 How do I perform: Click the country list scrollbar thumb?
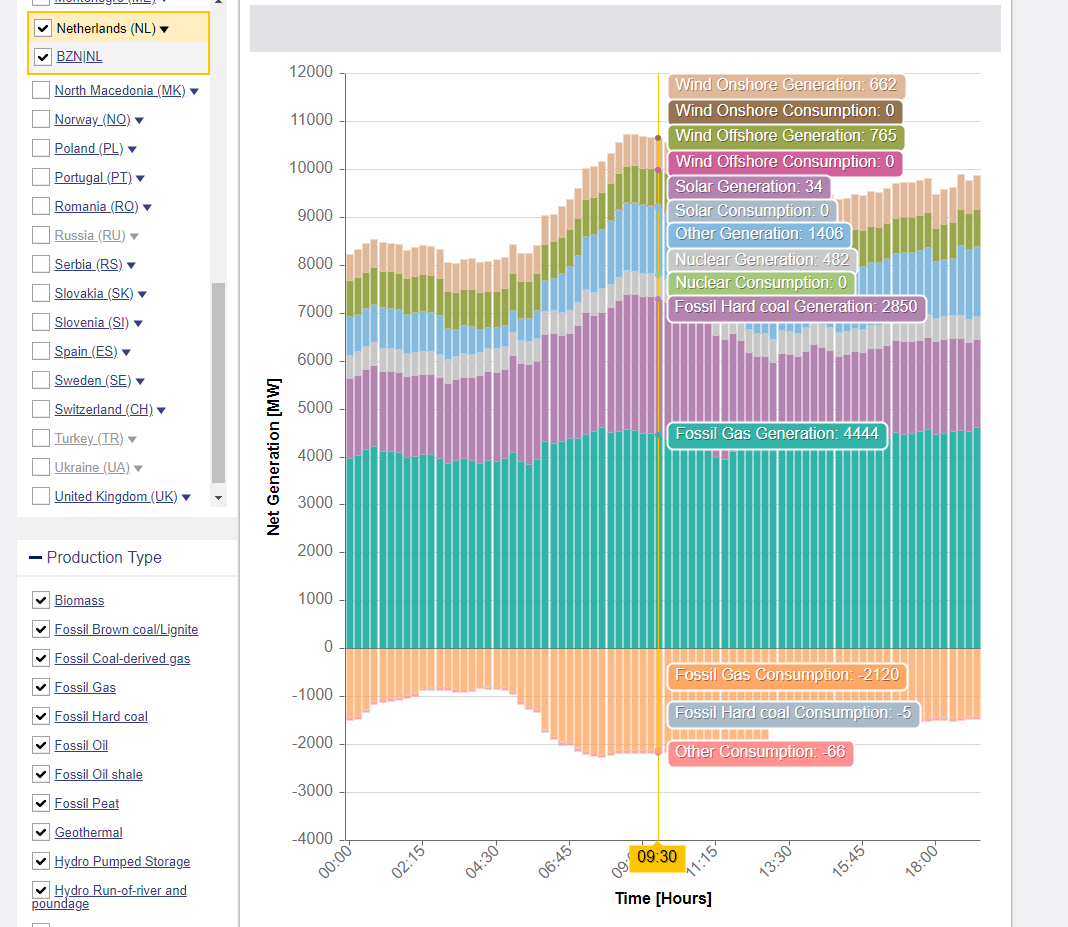click(x=218, y=383)
